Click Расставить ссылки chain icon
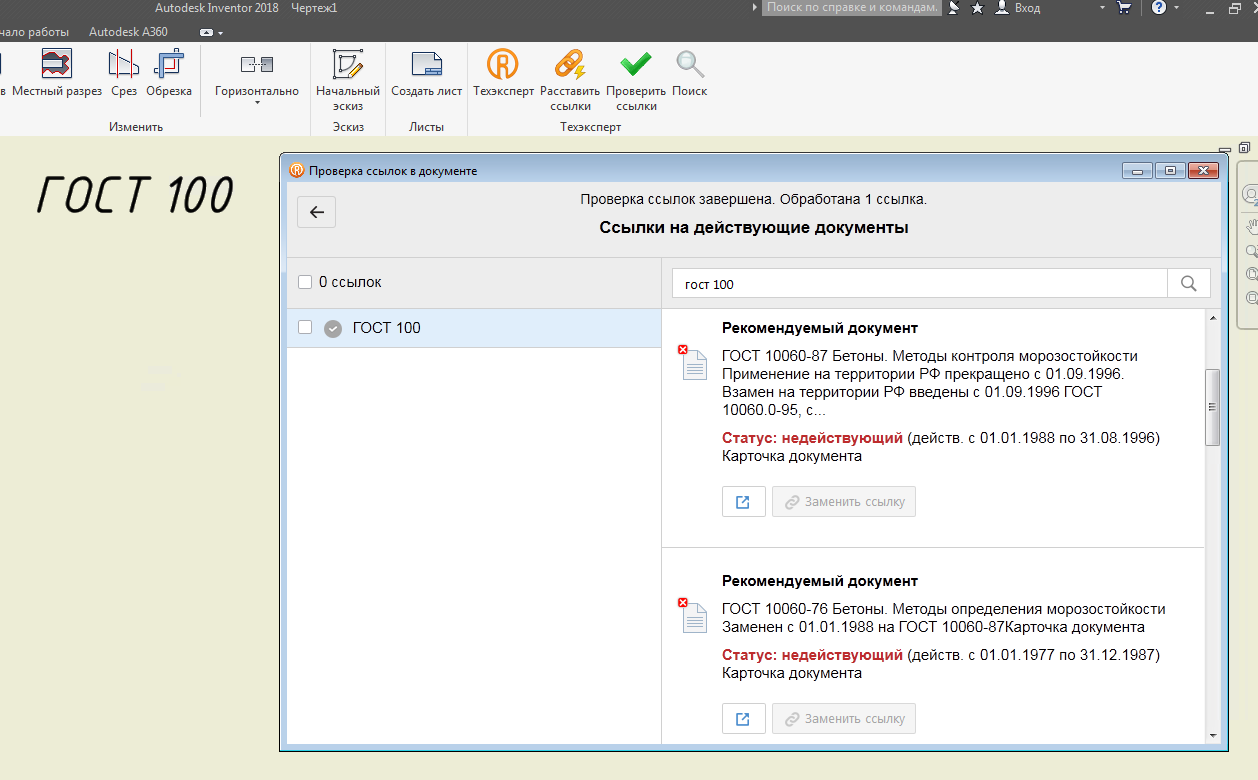 pyautogui.click(x=569, y=66)
